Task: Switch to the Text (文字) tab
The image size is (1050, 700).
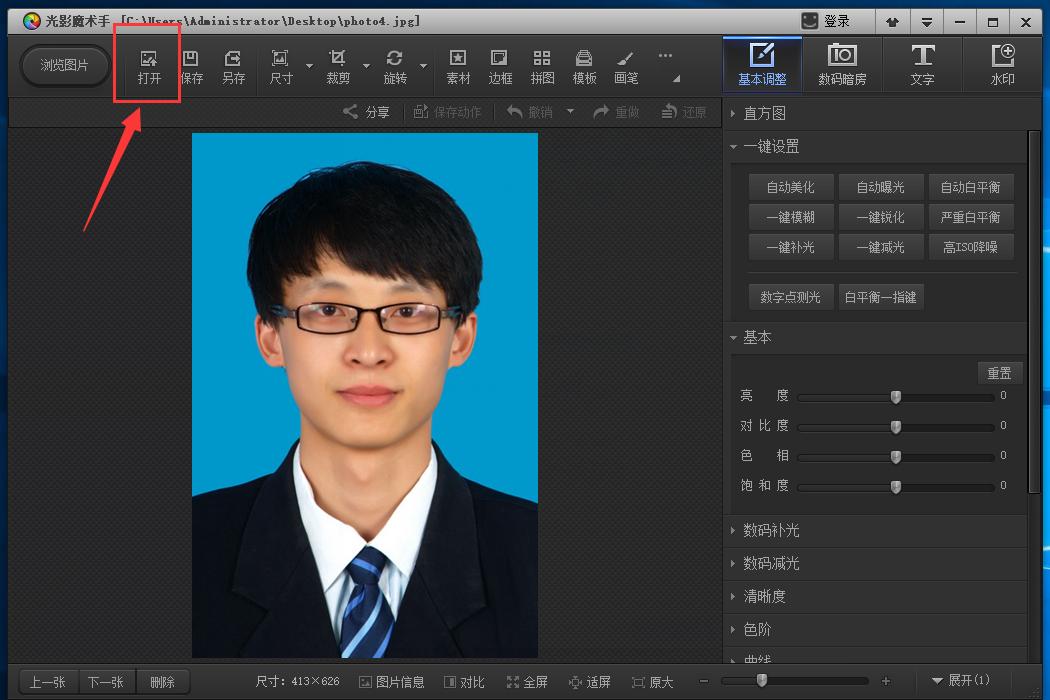Action: click(x=922, y=64)
